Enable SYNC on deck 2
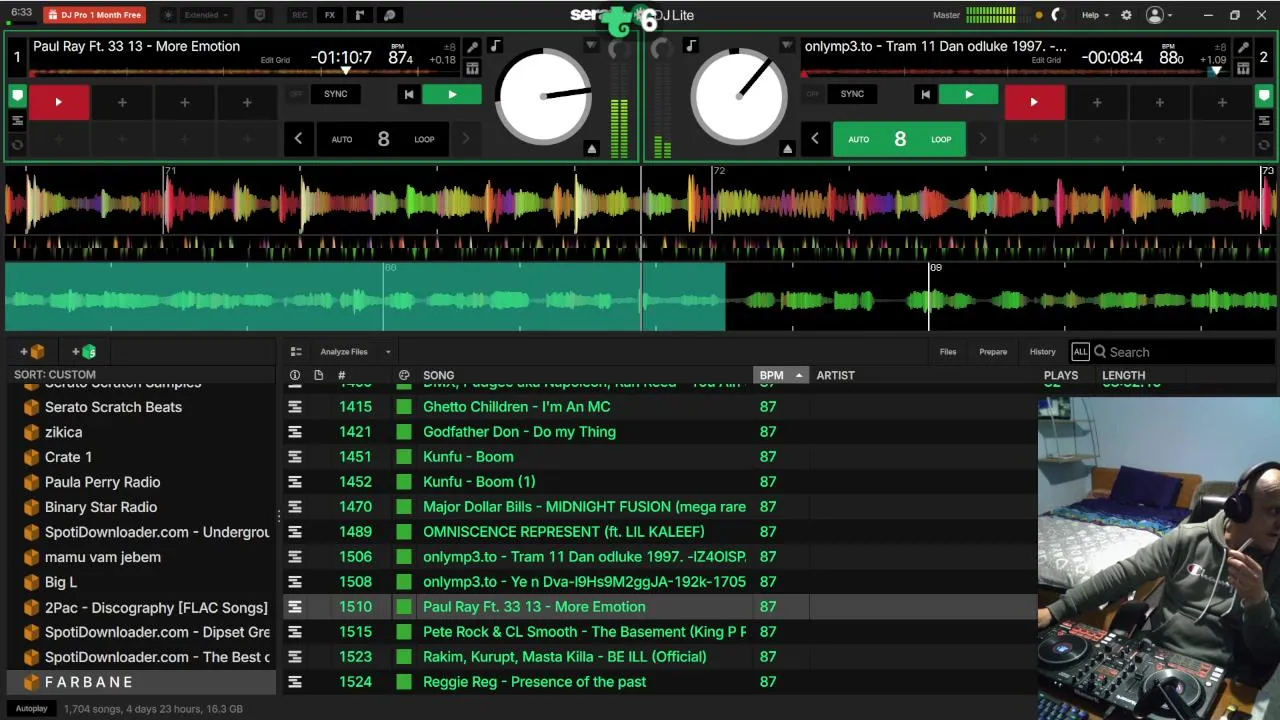This screenshot has height=720, width=1280. [x=852, y=94]
